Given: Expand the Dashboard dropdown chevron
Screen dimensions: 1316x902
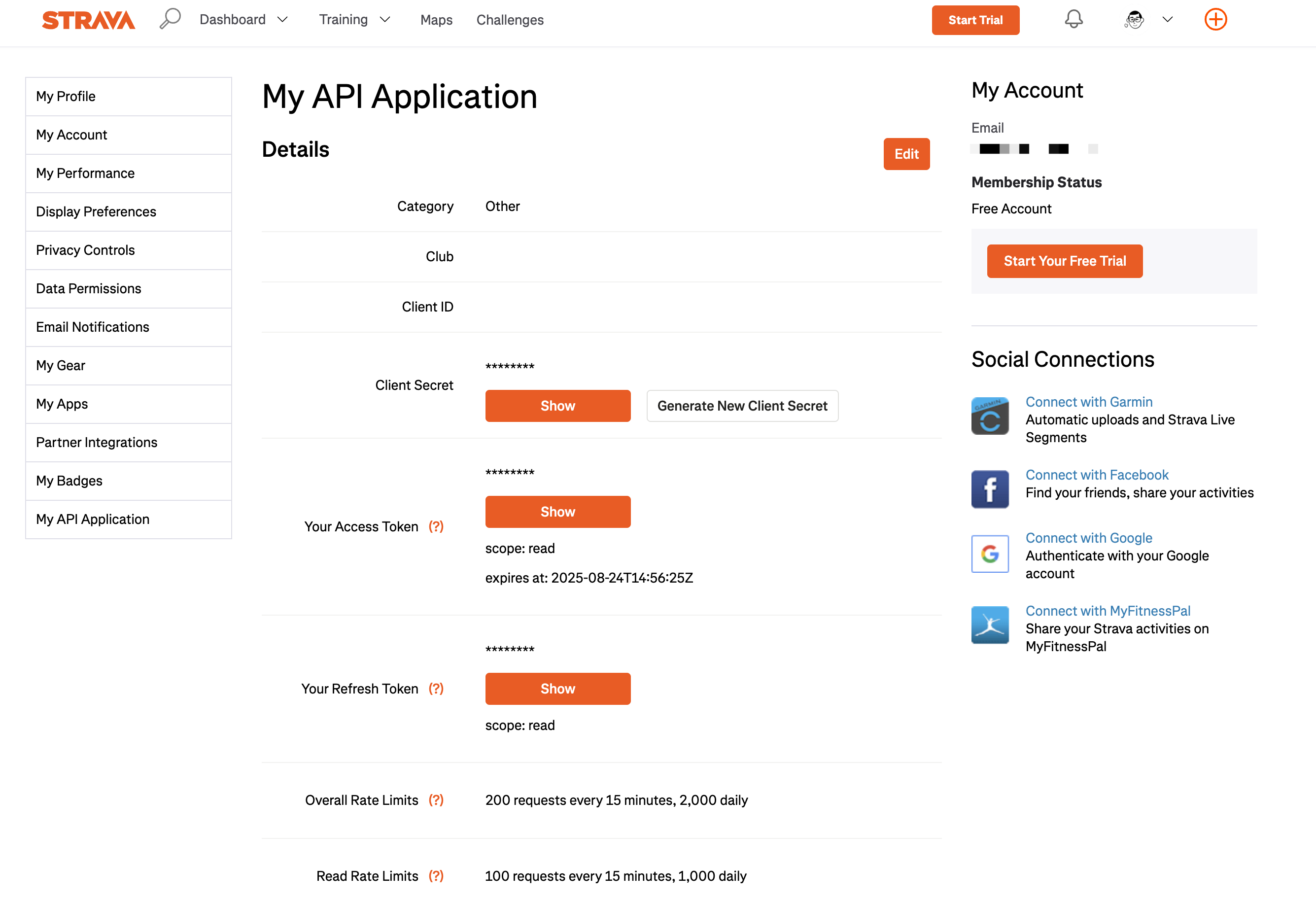Looking at the screenshot, I should 282,20.
